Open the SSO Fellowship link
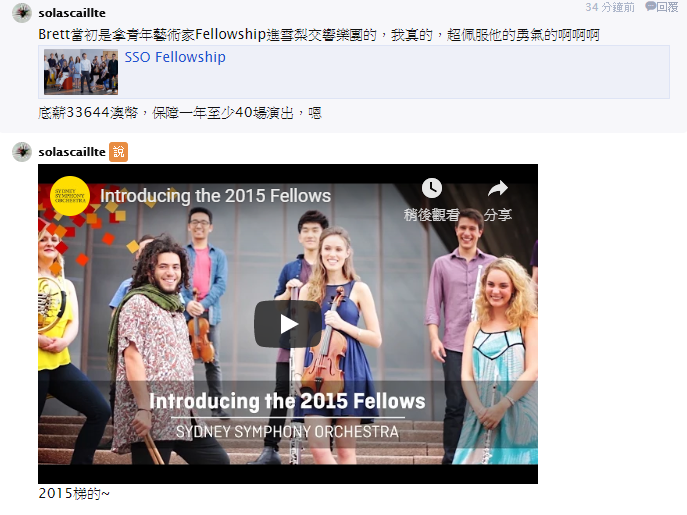The width and height of the screenshot is (687, 515). (x=175, y=57)
